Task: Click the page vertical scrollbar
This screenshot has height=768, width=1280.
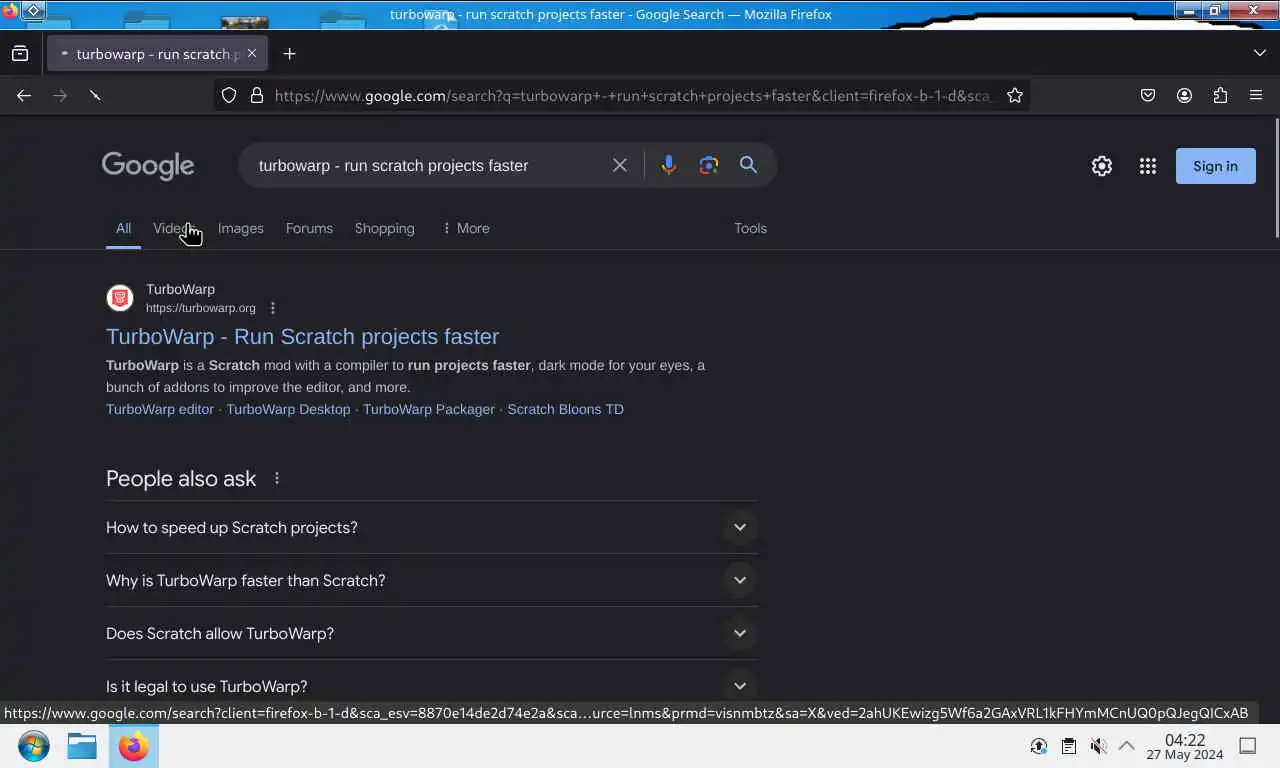Action: (1275, 180)
